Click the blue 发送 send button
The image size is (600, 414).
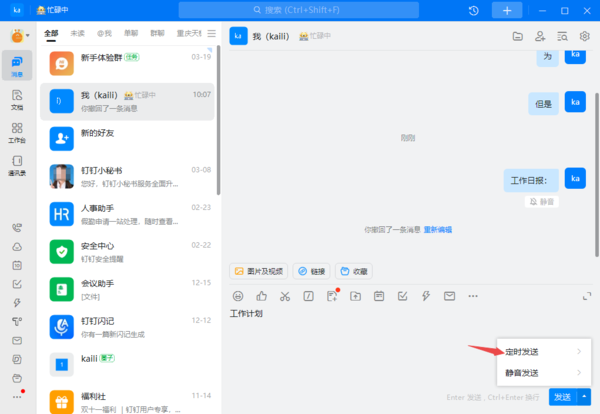562,397
